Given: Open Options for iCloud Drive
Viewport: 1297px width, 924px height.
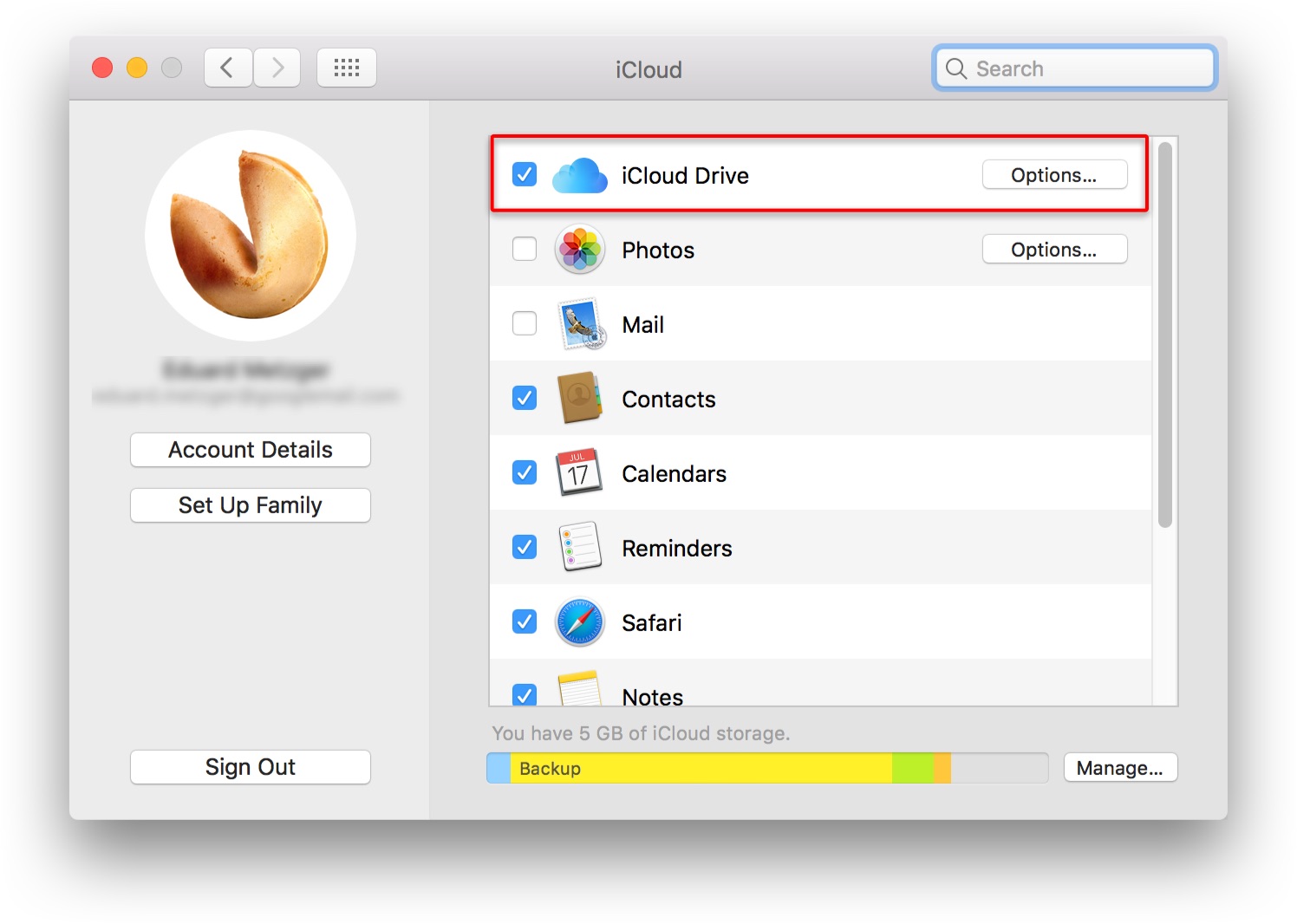Looking at the screenshot, I should (x=1054, y=174).
